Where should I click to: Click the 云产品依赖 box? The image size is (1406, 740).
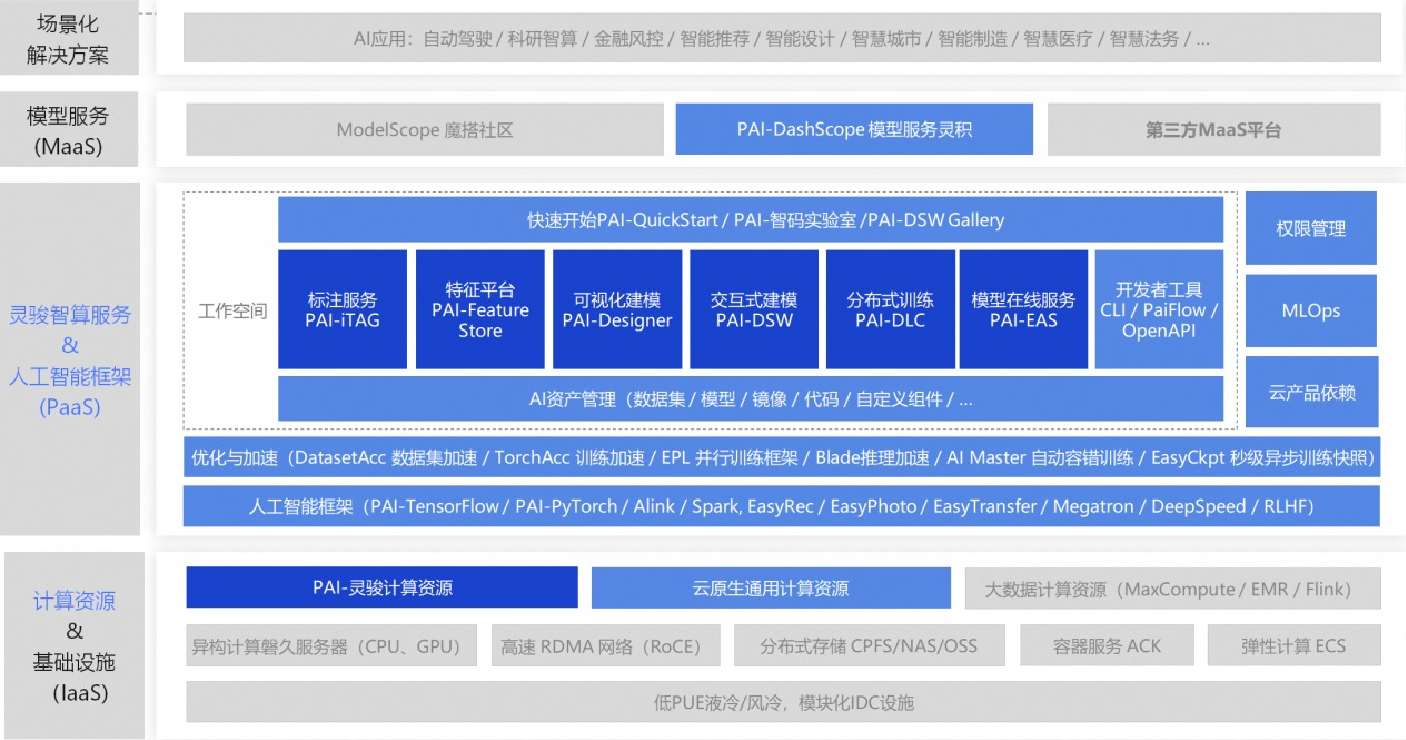(1311, 392)
